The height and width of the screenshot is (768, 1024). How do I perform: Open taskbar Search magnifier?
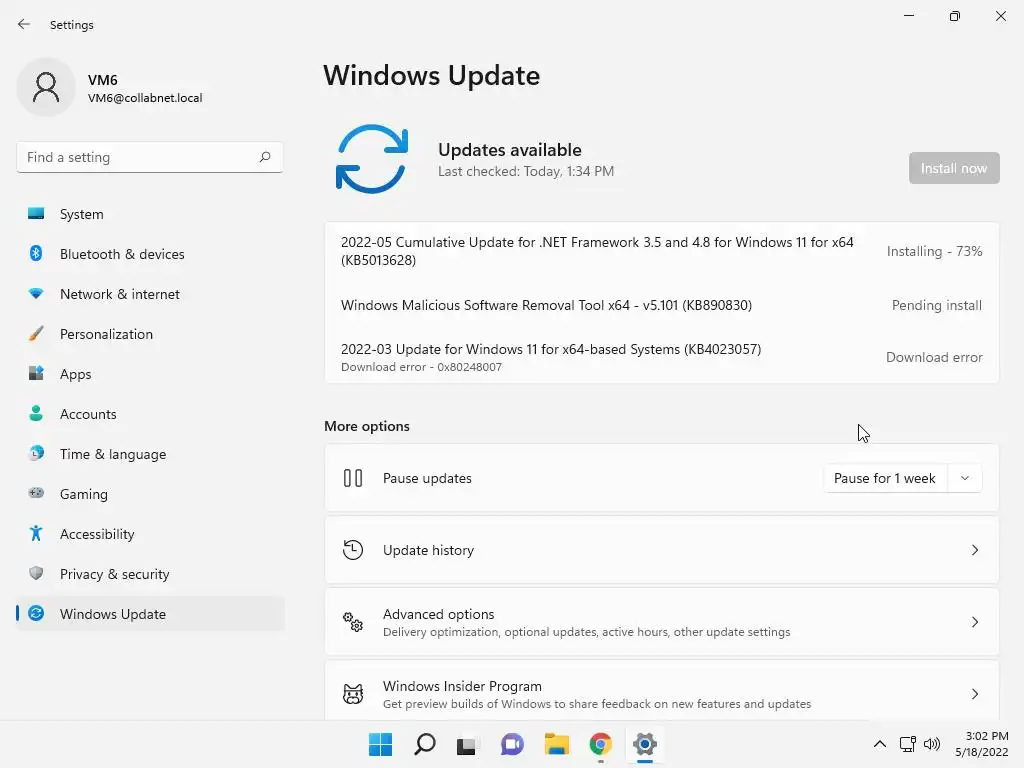pos(424,744)
